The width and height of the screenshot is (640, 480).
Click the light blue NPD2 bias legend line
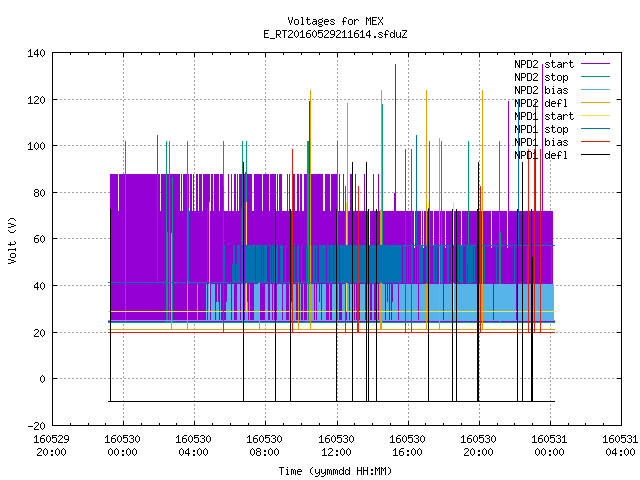[x=595, y=90]
